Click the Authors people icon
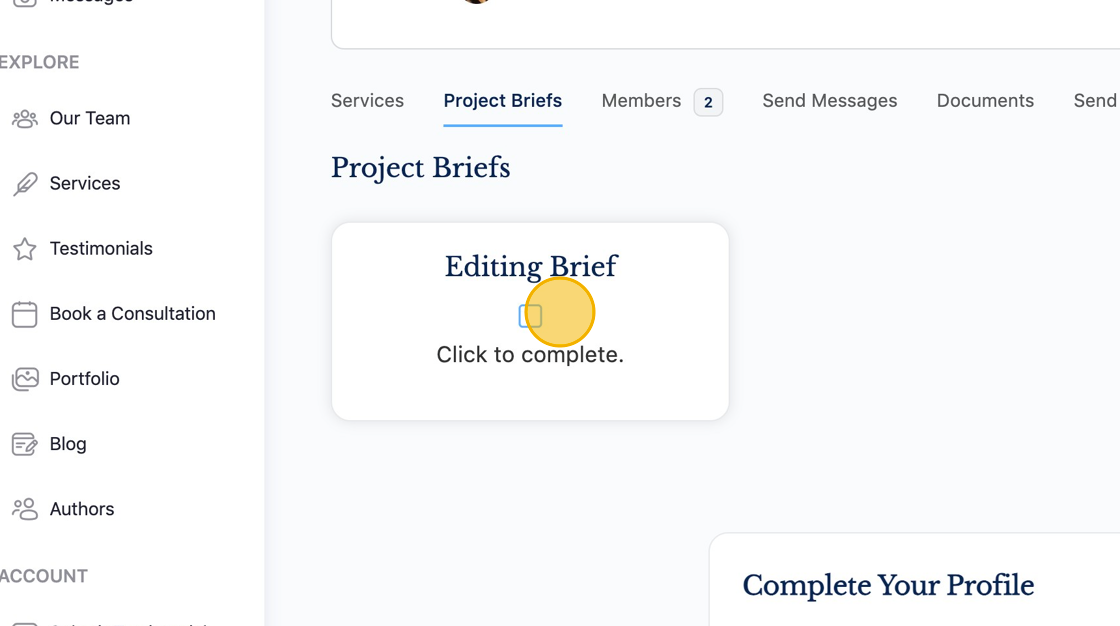Viewport: 1120px width, 626px height. 25,509
